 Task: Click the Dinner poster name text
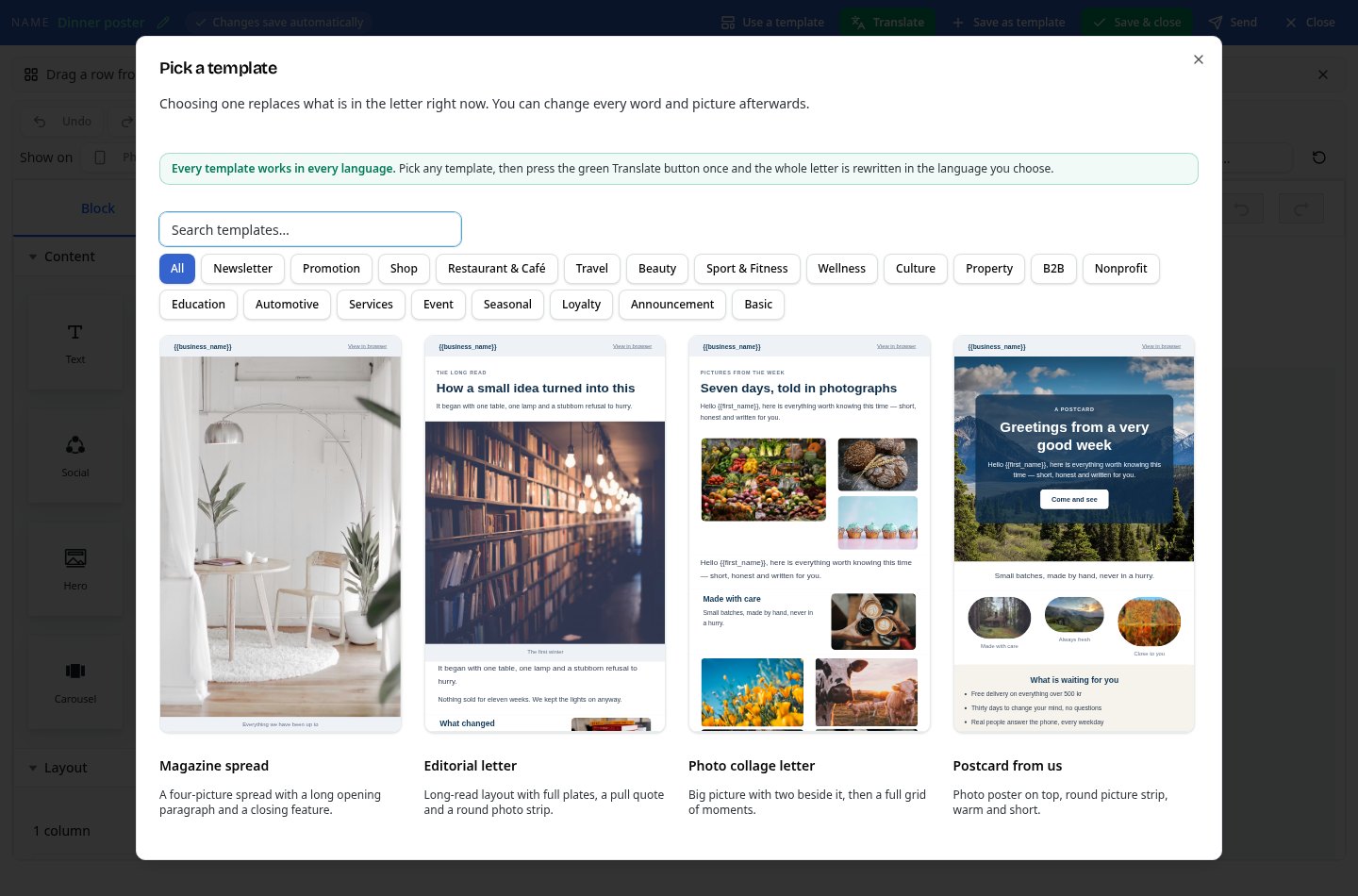click(x=101, y=22)
